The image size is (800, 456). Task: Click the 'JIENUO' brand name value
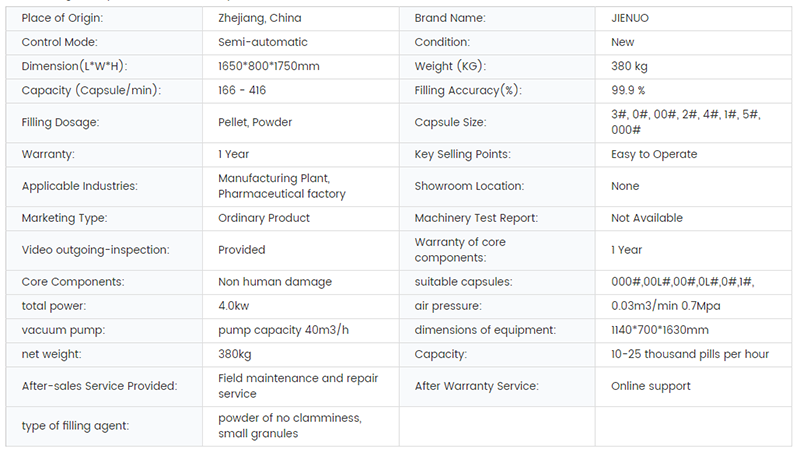[632, 18]
